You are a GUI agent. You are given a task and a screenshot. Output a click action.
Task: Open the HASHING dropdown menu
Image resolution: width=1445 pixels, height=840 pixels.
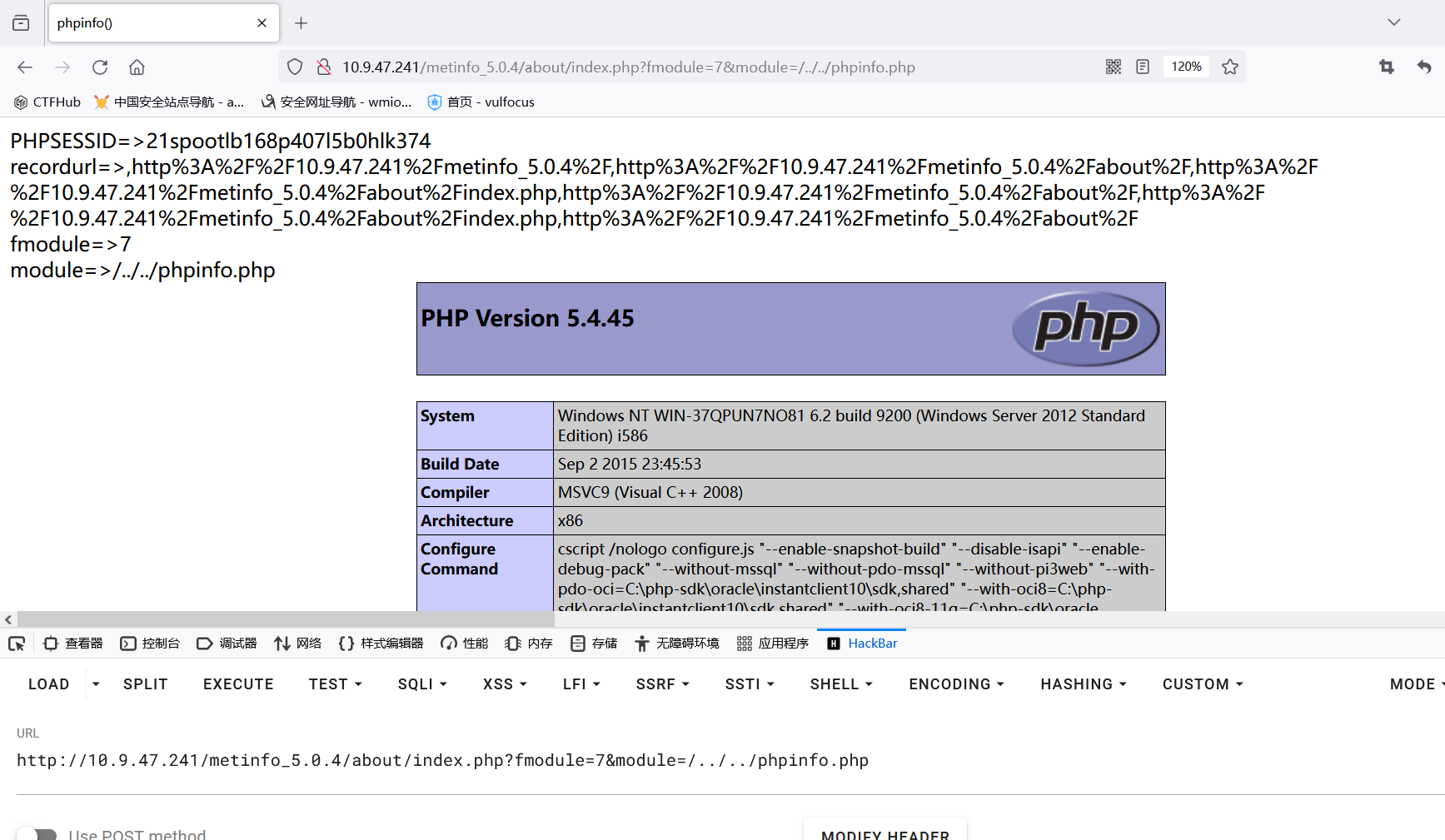coord(1084,684)
